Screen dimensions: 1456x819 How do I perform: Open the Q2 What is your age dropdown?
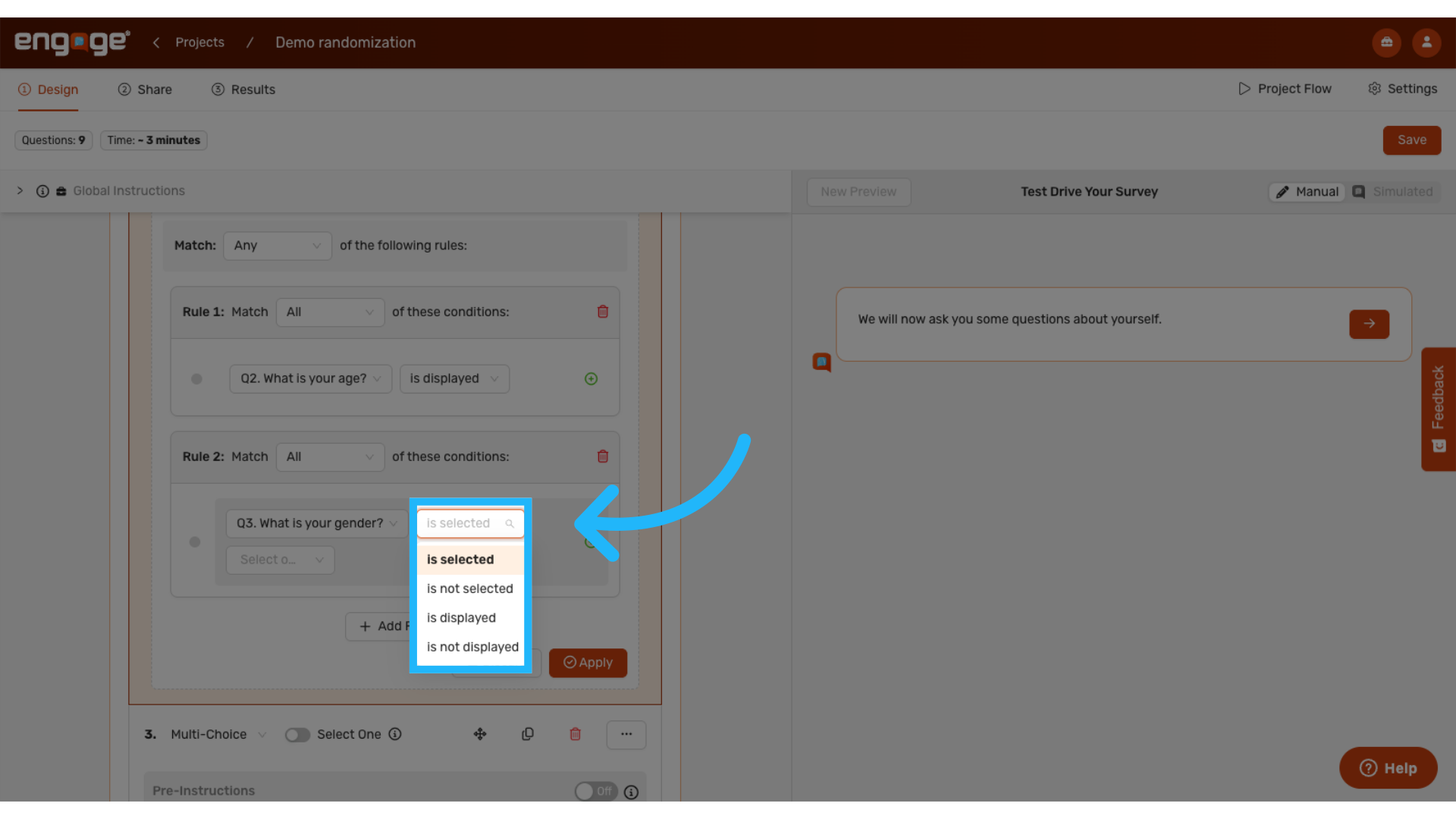coord(311,378)
